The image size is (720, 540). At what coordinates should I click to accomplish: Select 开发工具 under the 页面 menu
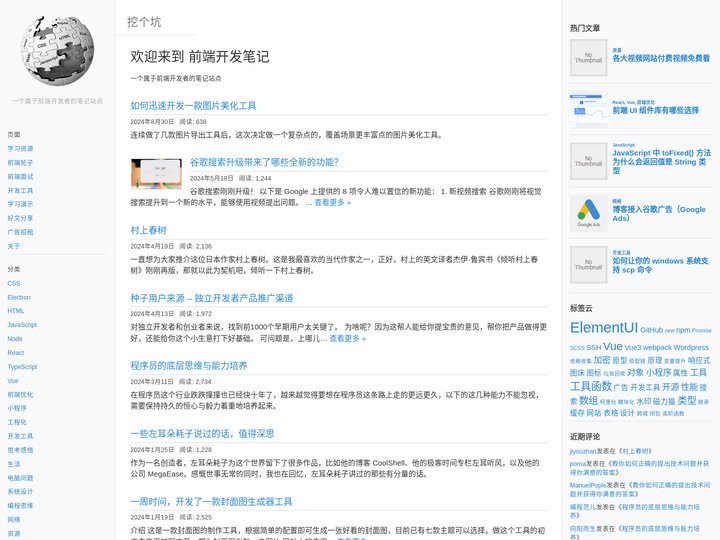click(20, 190)
